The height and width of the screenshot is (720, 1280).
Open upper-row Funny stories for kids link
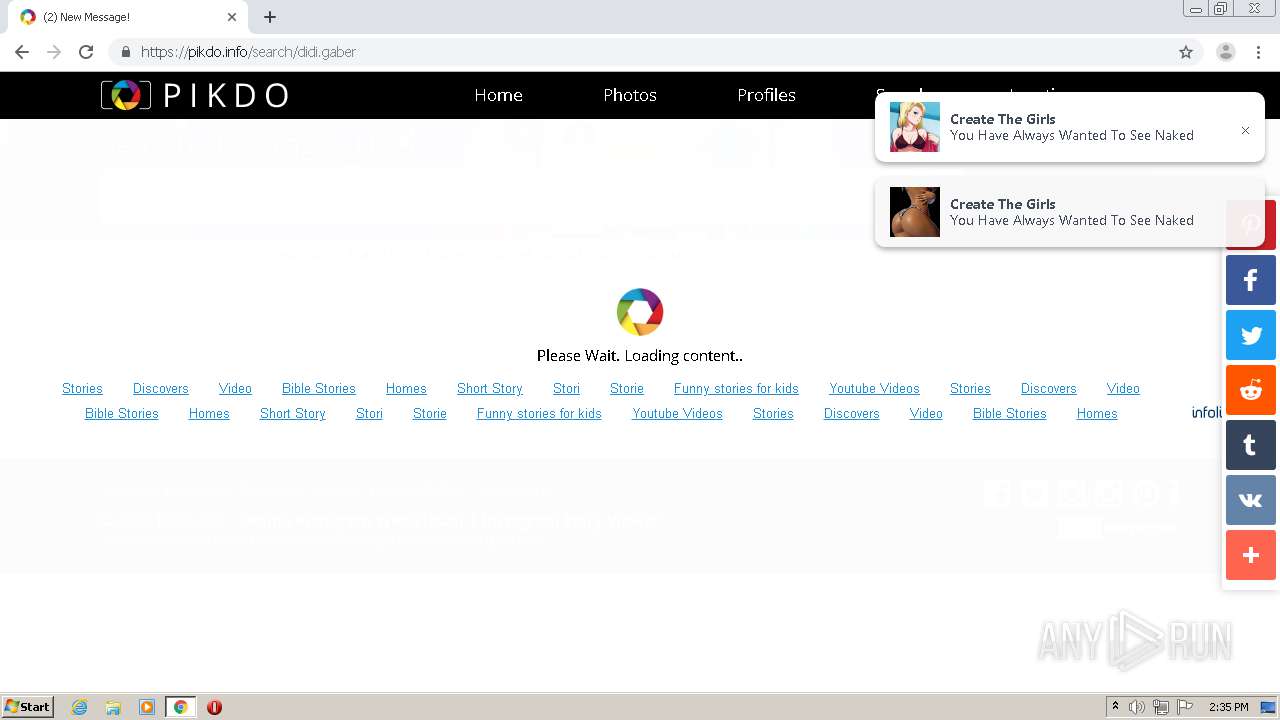(x=736, y=388)
